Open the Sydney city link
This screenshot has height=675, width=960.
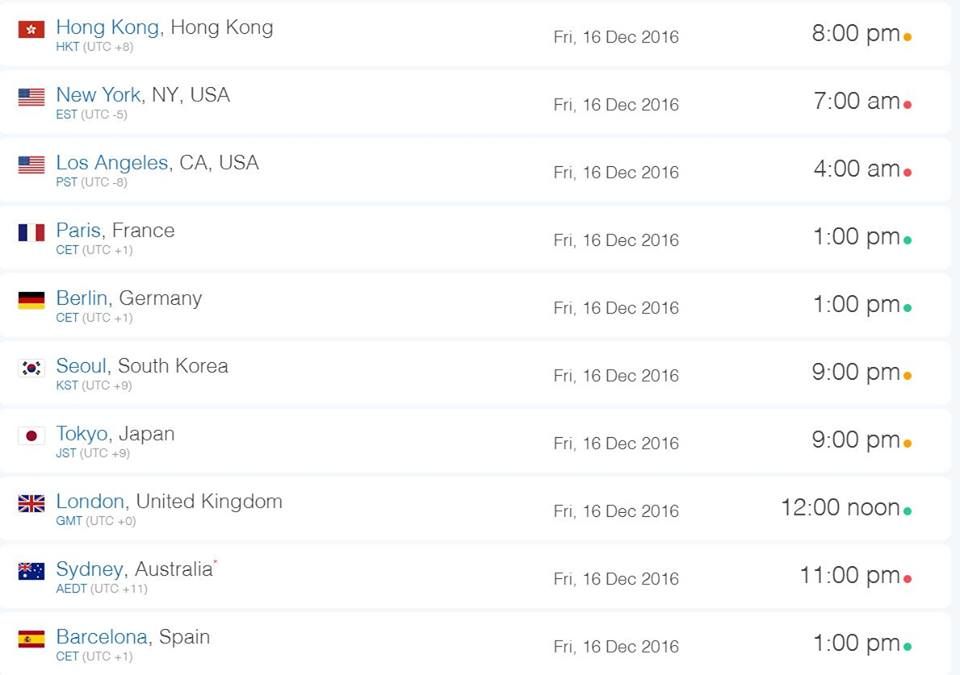(x=89, y=570)
